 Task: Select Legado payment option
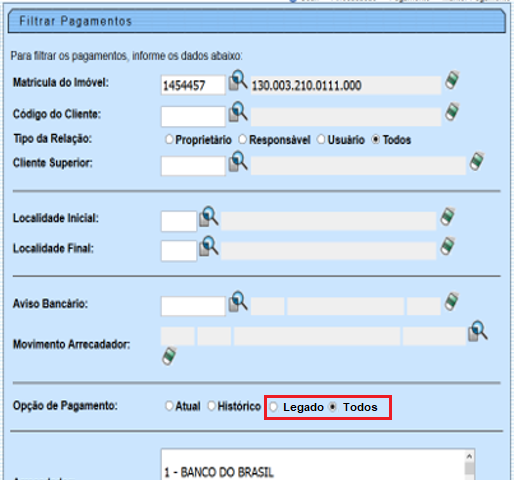(x=273, y=407)
